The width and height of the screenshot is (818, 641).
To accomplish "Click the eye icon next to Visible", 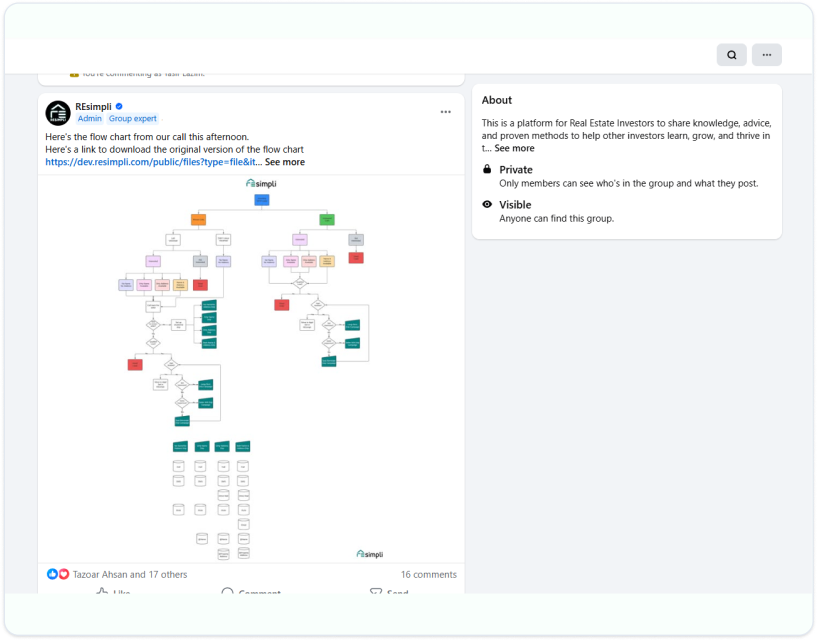I will (487, 205).
